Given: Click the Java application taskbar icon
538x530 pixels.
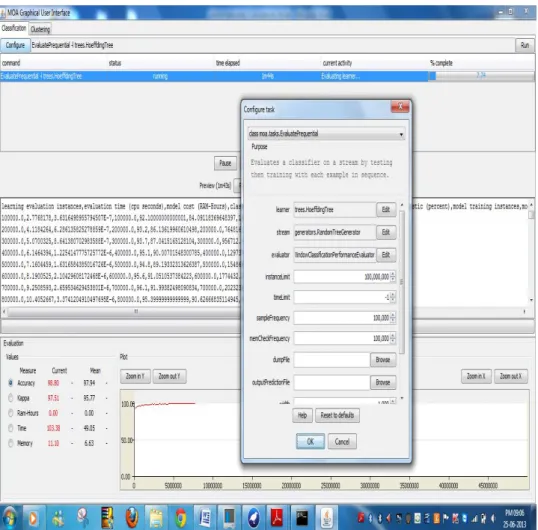Looking at the screenshot, I should [x=327, y=518].
